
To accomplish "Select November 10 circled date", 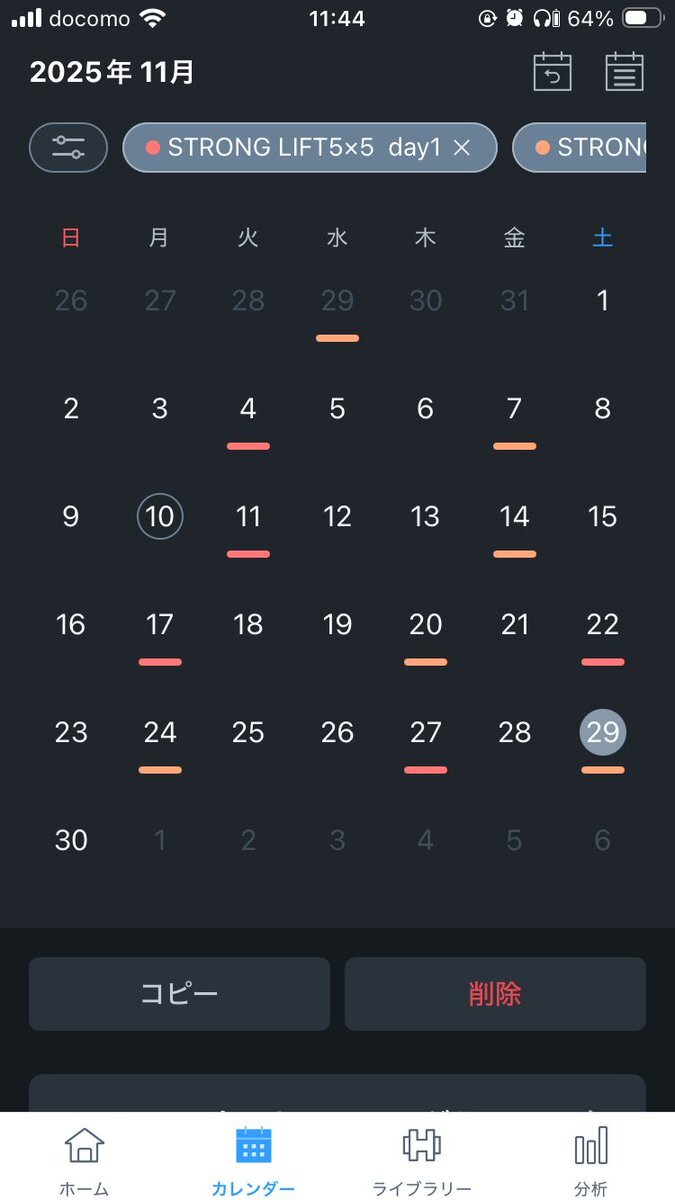I will (x=160, y=516).
